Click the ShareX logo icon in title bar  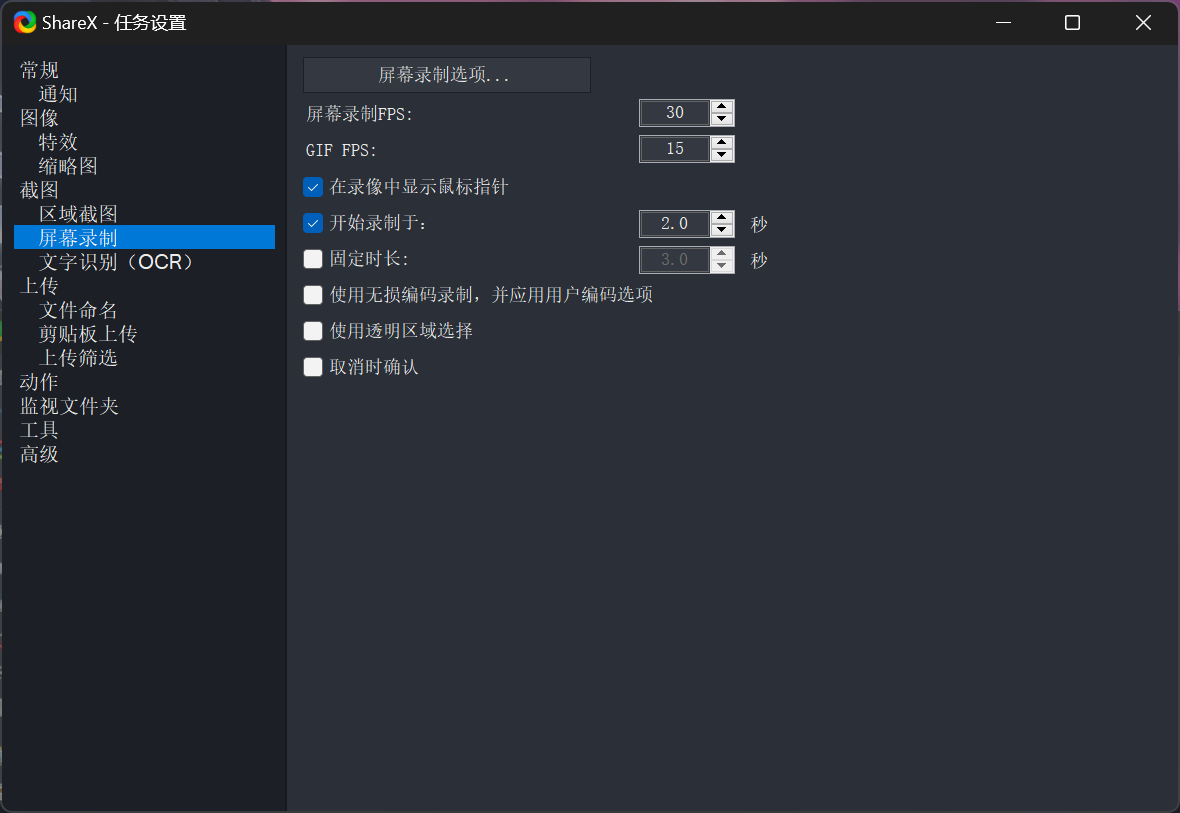coord(25,22)
